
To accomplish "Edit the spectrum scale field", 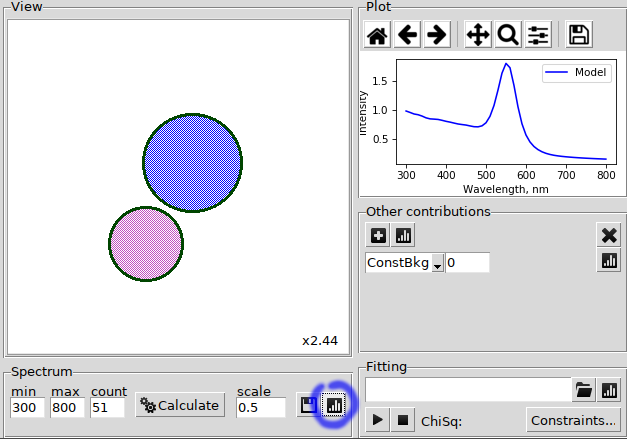I will [261, 407].
